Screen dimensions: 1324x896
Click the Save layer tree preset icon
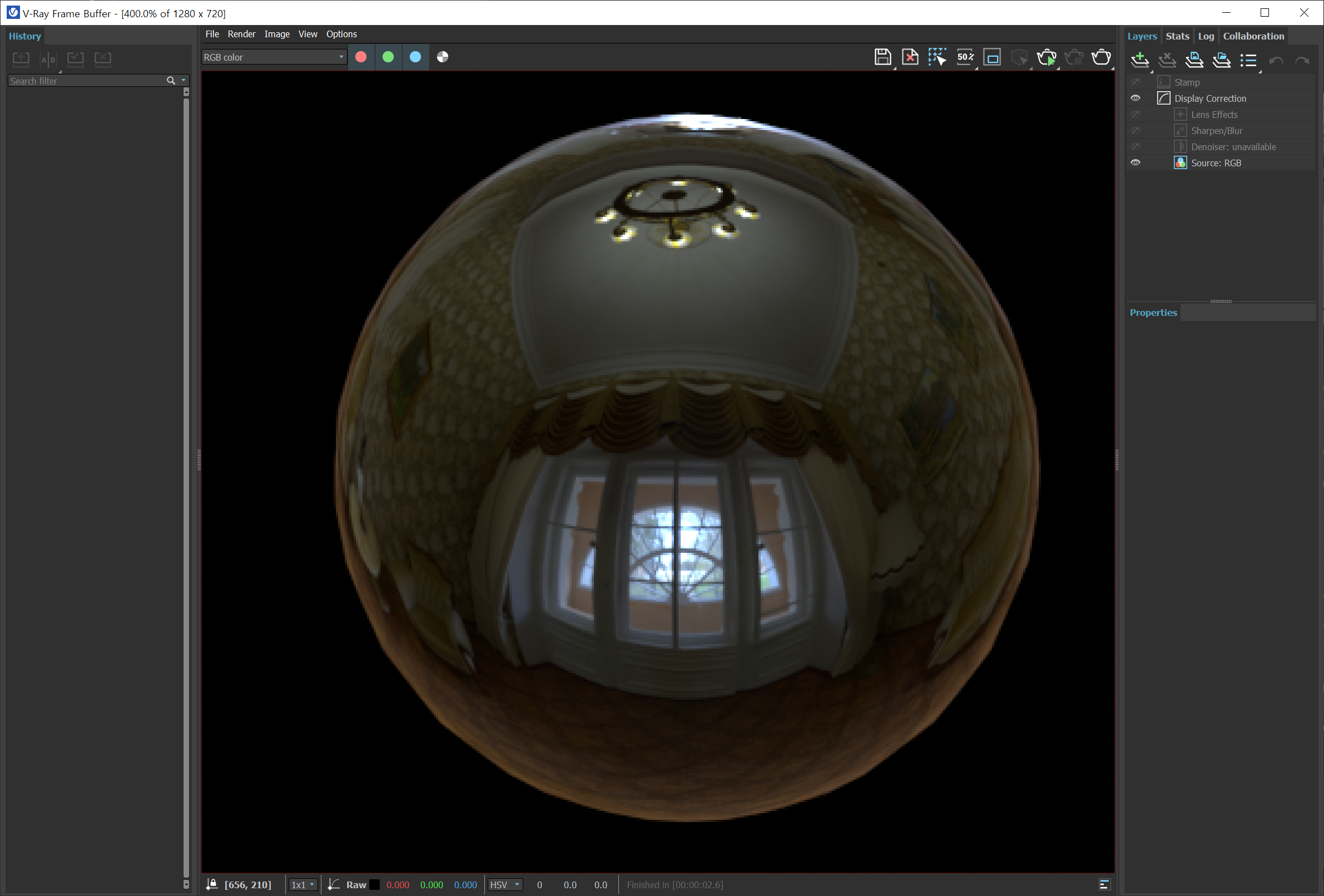point(1194,60)
